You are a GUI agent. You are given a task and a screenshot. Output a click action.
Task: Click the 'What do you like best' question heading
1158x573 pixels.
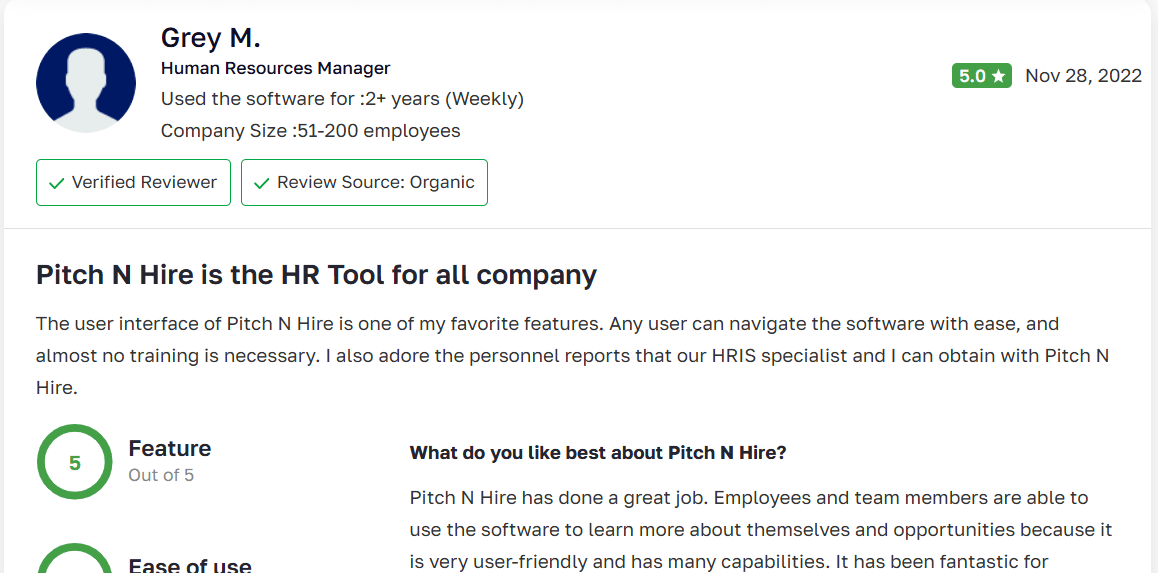598,453
